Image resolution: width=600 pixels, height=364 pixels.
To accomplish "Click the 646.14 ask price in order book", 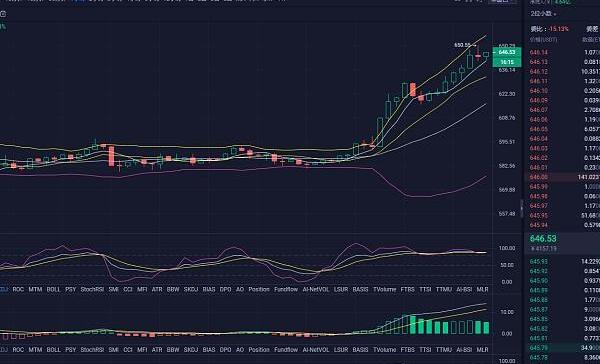I will click(539, 52).
